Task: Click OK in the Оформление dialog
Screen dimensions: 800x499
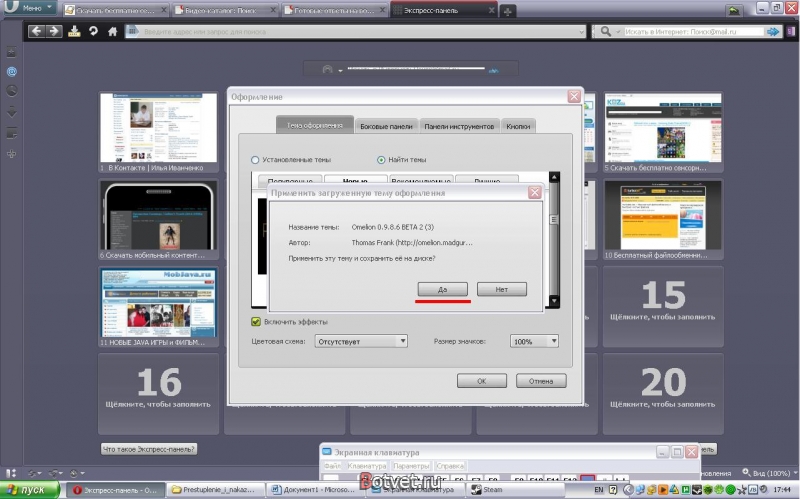Action: tap(482, 381)
